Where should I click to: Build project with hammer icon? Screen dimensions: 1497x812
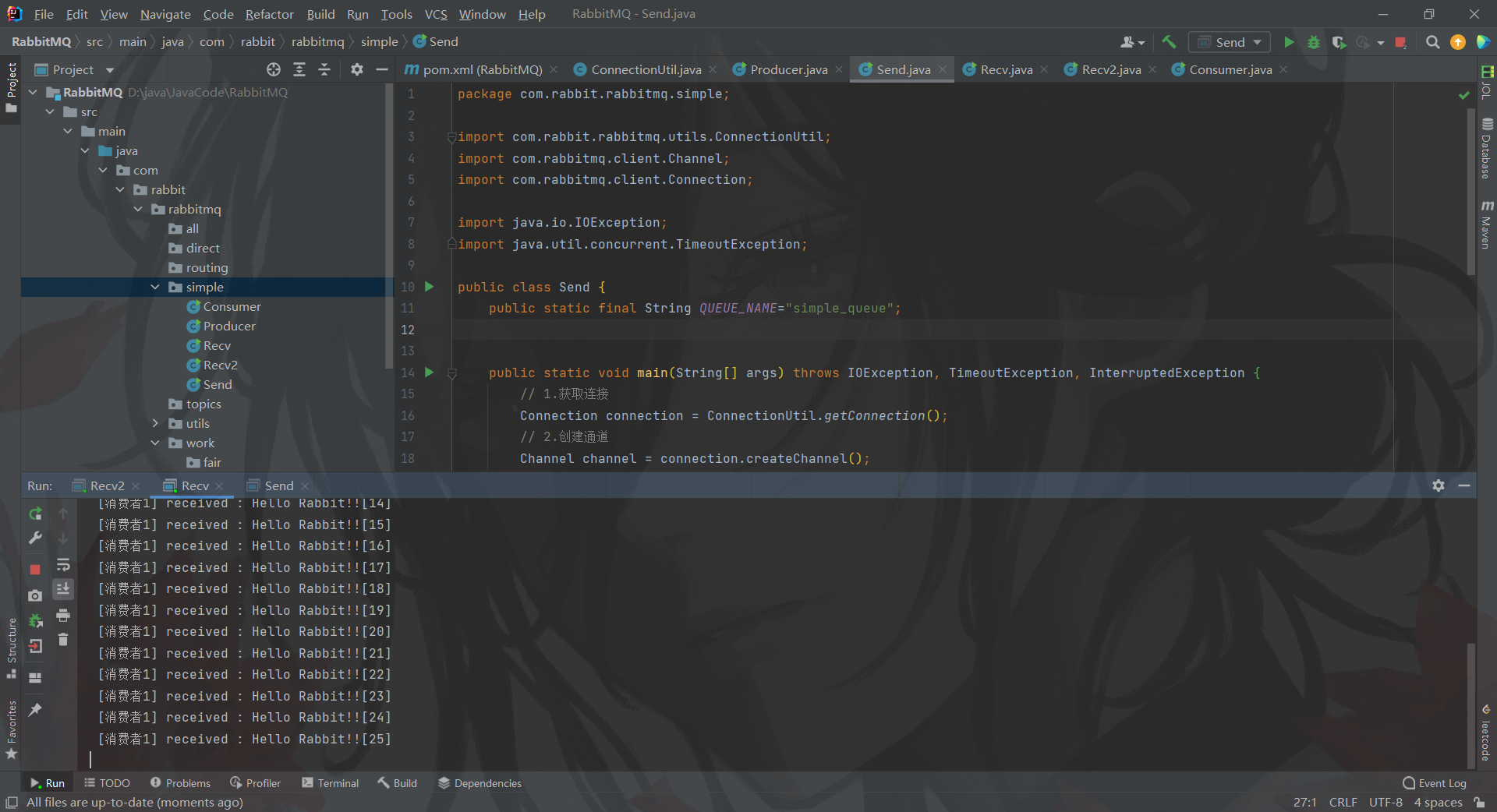pyautogui.click(x=1169, y=42)
